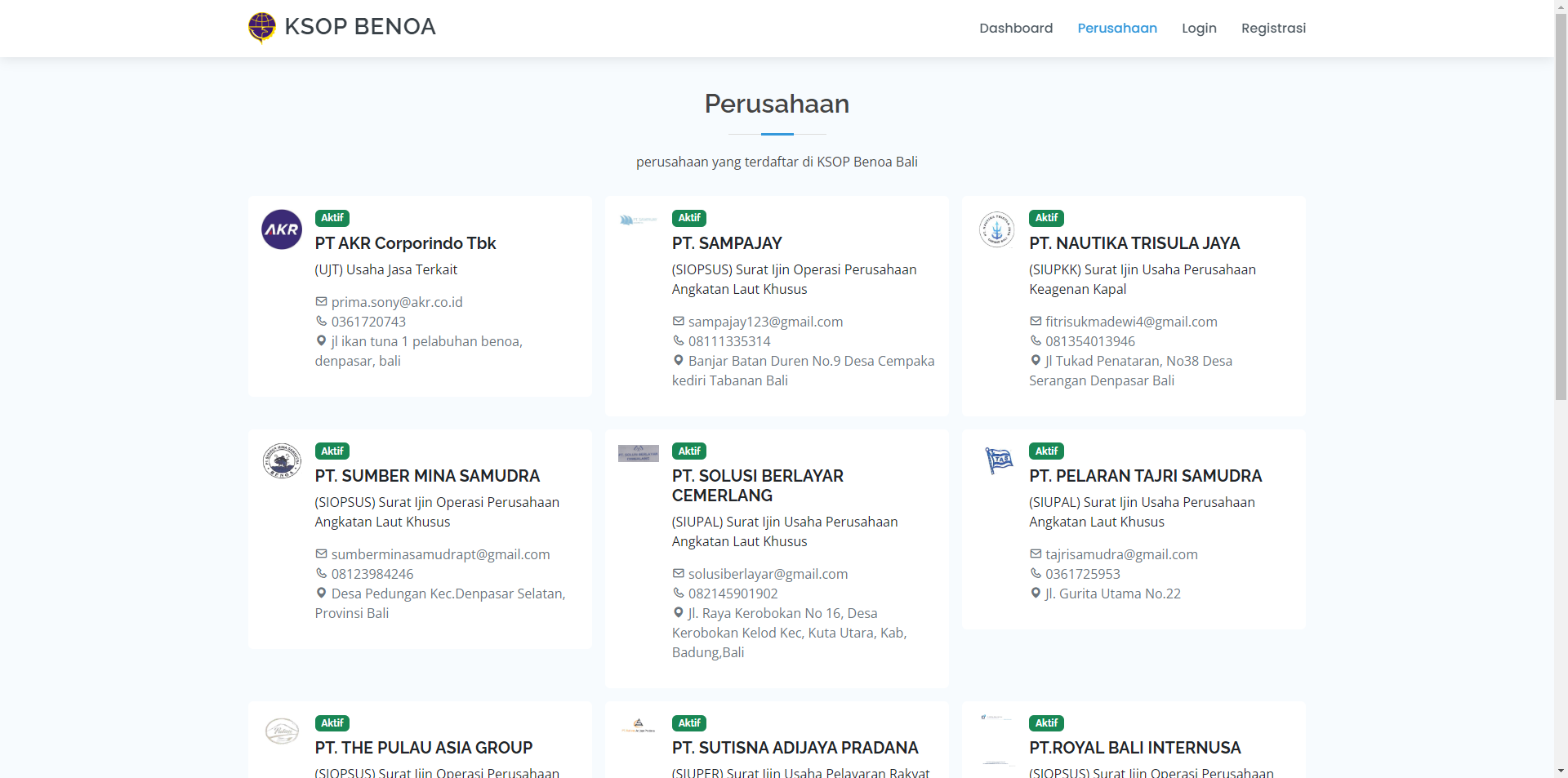The height and width of the screenshot is (778, 1568).
Task: Open the Dashboard menu item
Action: (x=1015, y=28)
